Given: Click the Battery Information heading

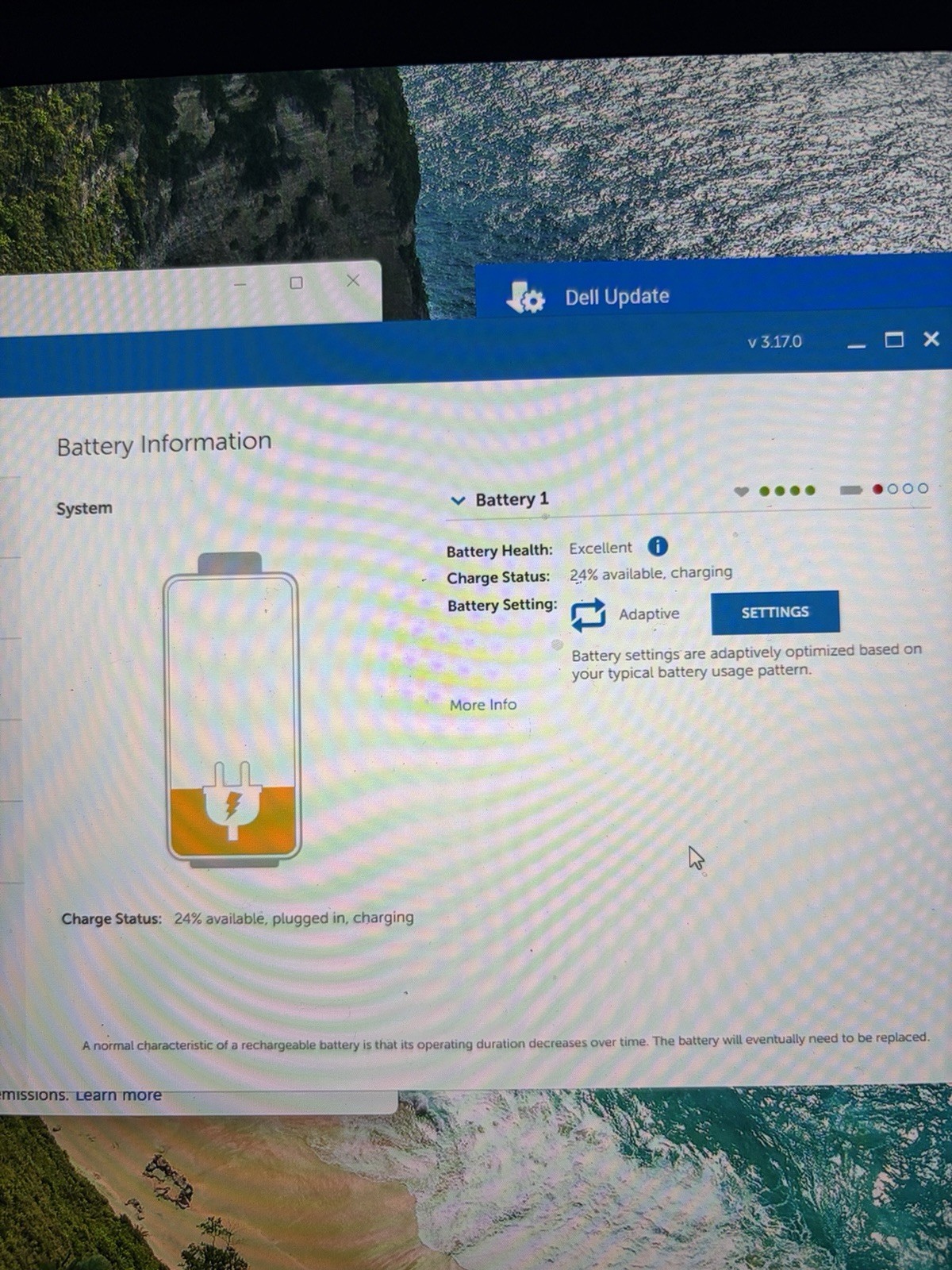Looking at the screenshot, I should pyautogui.click(x=164, y=443).
